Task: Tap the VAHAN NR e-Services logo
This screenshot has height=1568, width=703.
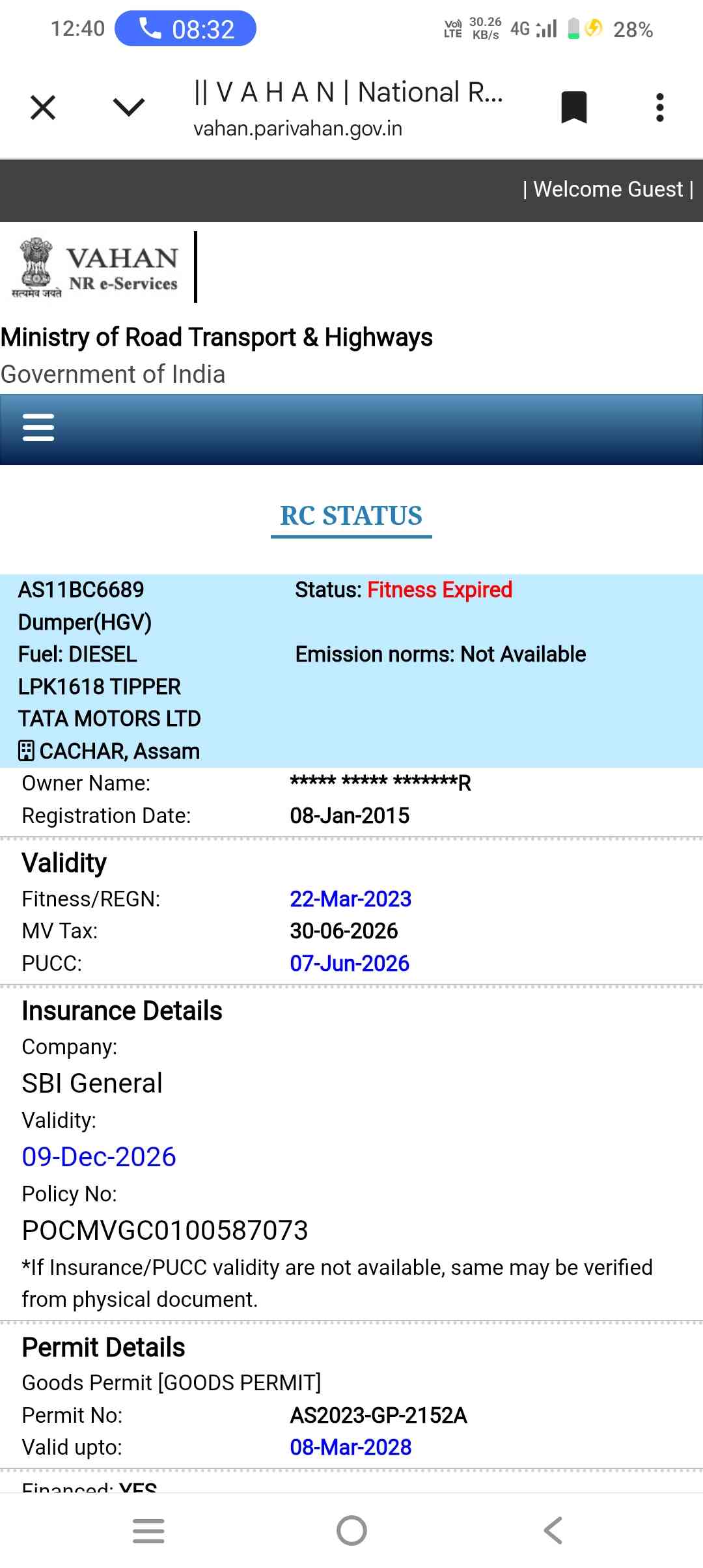Action: pyautogui.click(x=95, y=268)
